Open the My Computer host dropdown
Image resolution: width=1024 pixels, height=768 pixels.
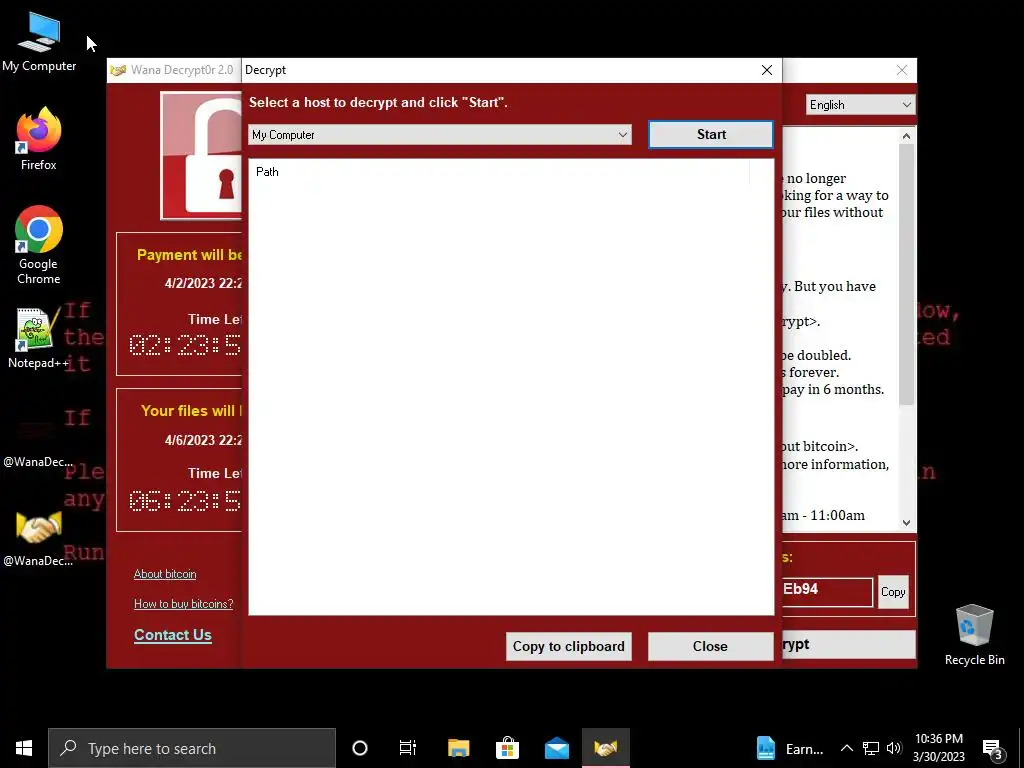[440, 135]
